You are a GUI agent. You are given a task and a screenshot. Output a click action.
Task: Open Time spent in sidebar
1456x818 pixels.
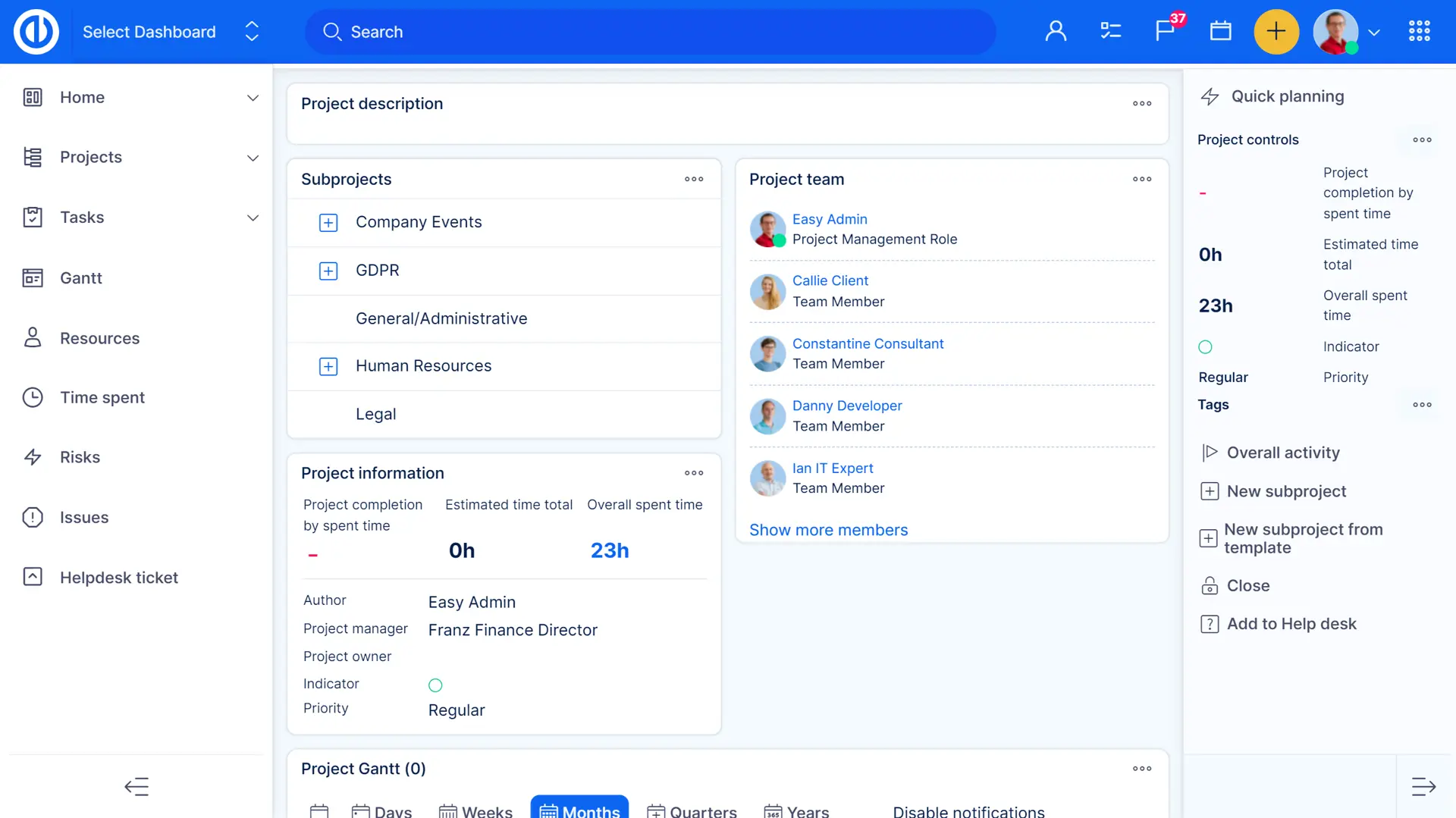[102, 397]
